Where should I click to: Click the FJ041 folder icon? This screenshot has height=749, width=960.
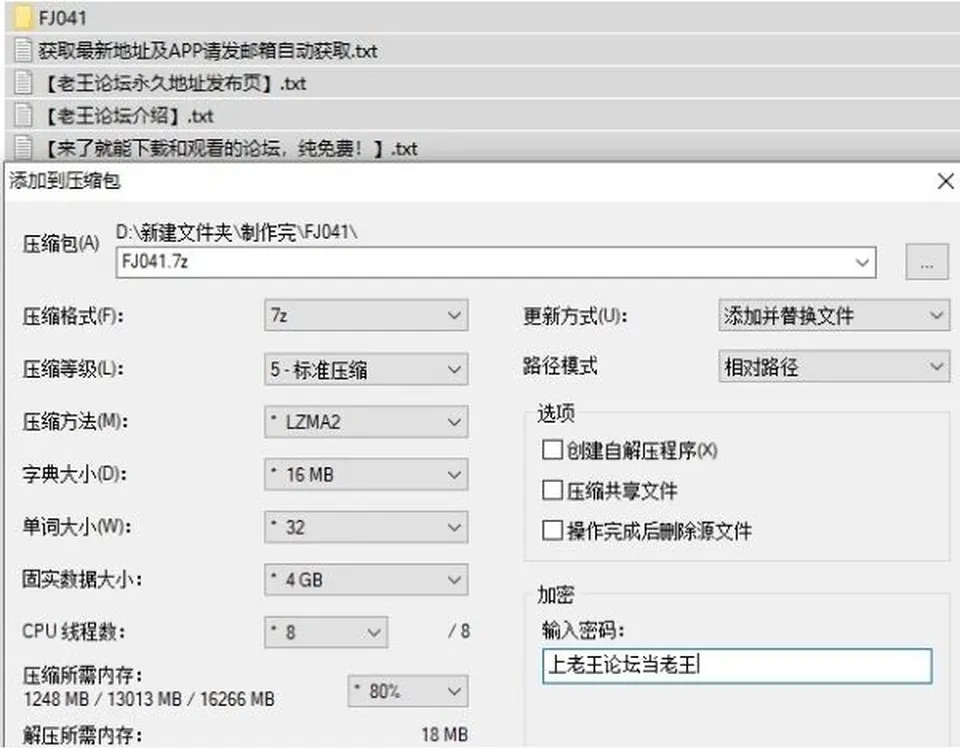point(23,17)
